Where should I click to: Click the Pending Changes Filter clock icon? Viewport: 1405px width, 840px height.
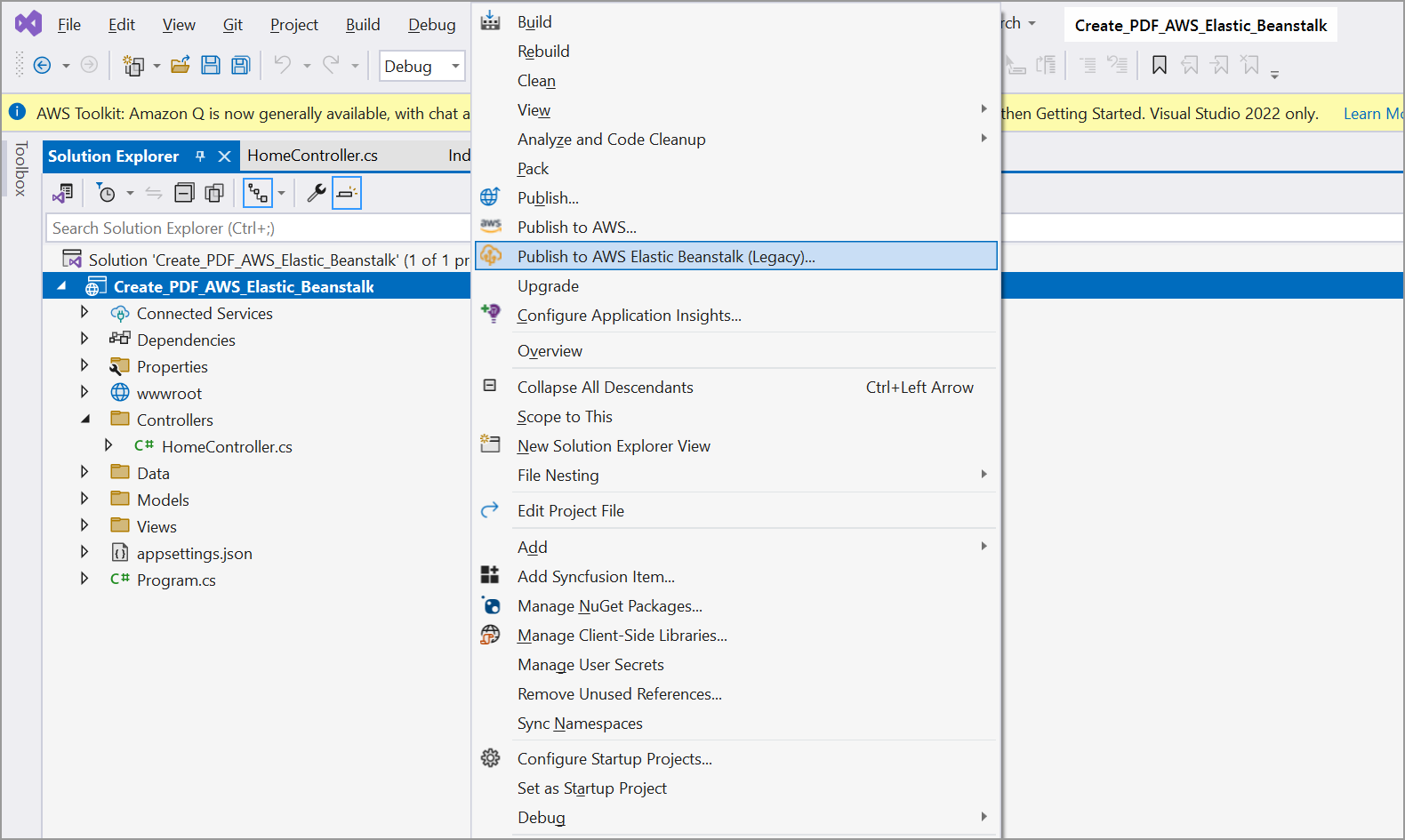point(106,193)
